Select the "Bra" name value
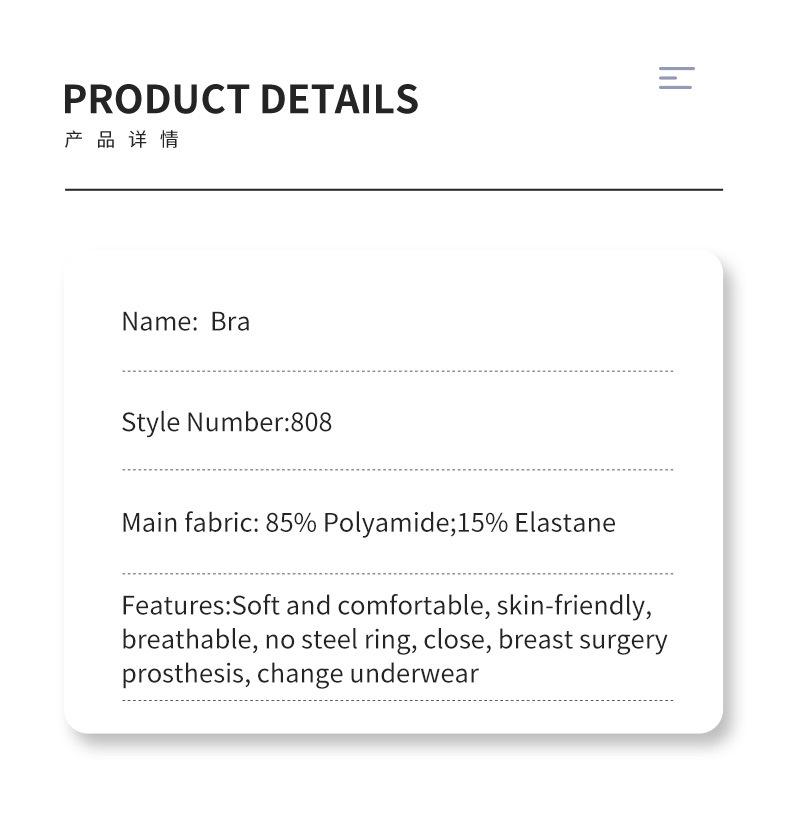 click(x=230, y=321)
